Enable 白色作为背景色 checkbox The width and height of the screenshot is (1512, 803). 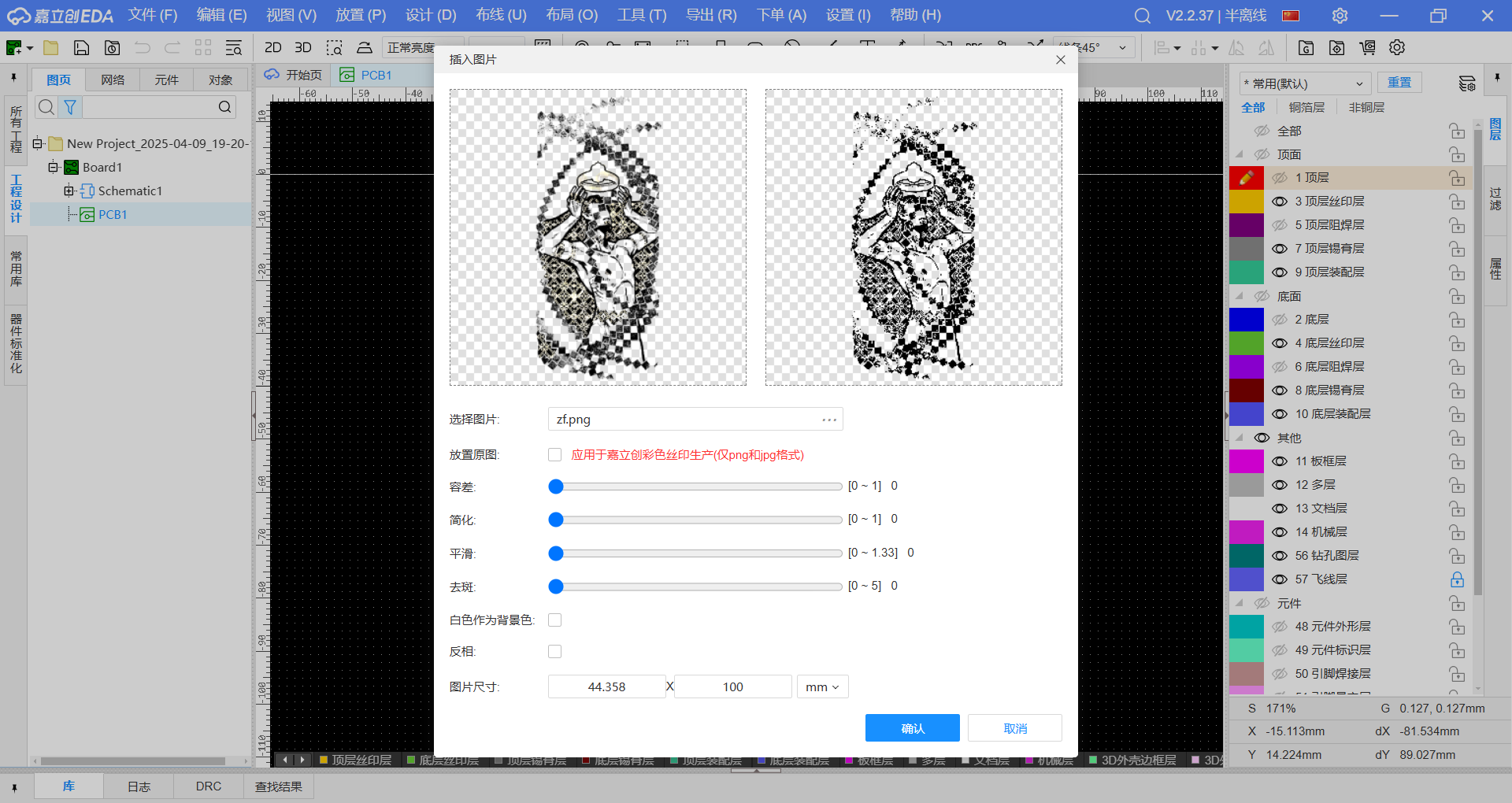(555, 620)
